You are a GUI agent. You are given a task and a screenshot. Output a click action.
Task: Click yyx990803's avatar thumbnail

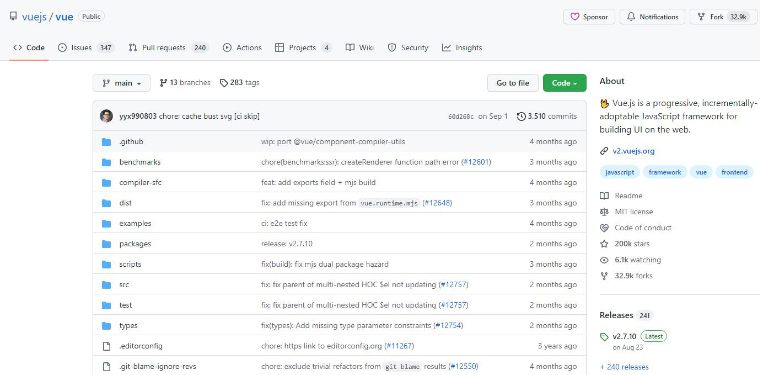click(x=107, y=116)
